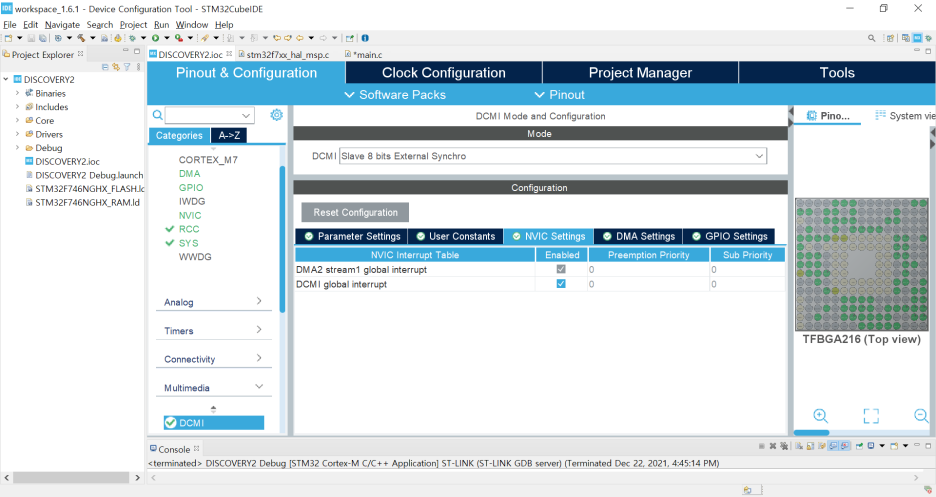The width and height of the screenshot is (936, 497).
Task: Click the magnifier icon in peripheral search
Action: coord(157,115)
